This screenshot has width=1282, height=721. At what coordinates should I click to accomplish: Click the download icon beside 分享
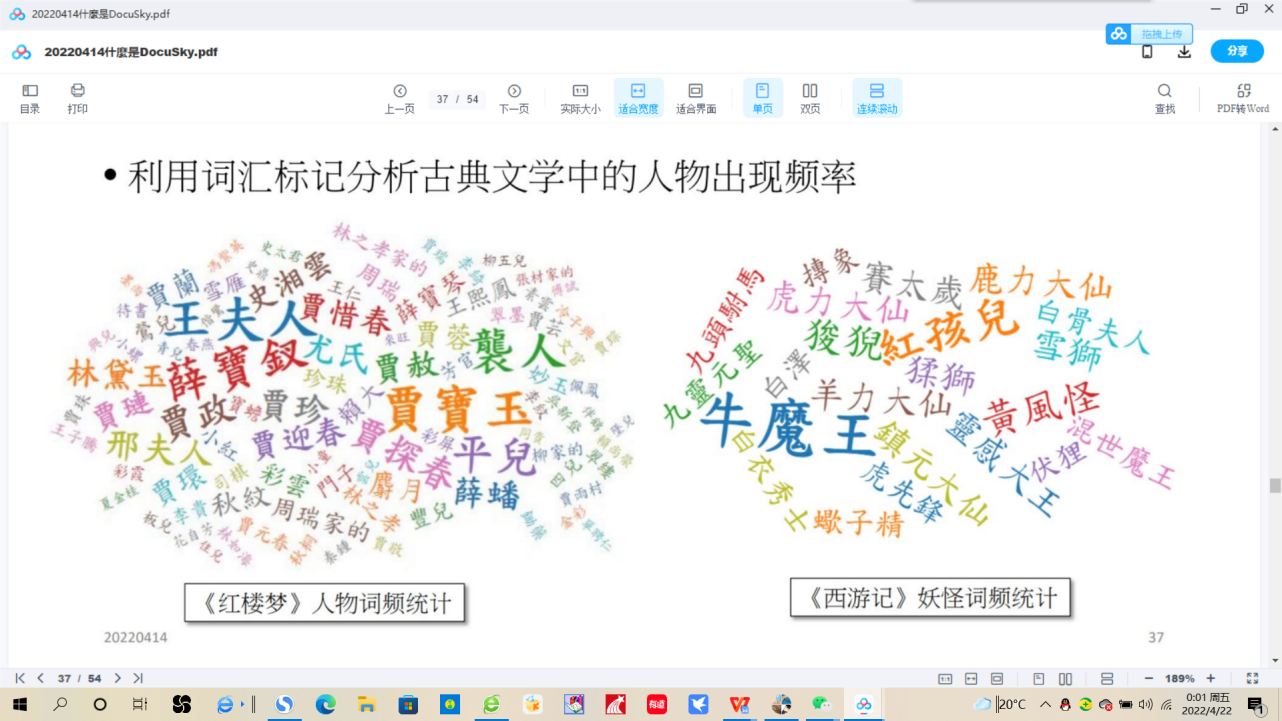1184,52
